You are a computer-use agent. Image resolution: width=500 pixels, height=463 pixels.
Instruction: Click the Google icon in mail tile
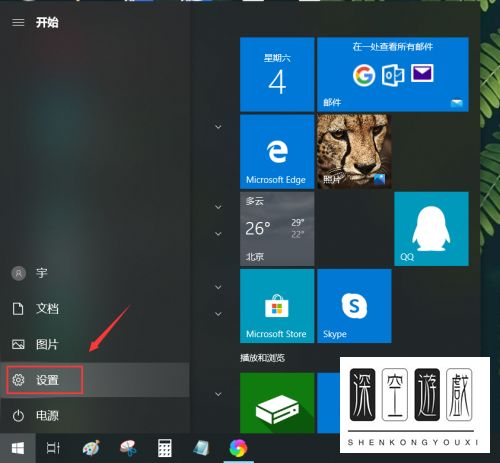(364, 75)
